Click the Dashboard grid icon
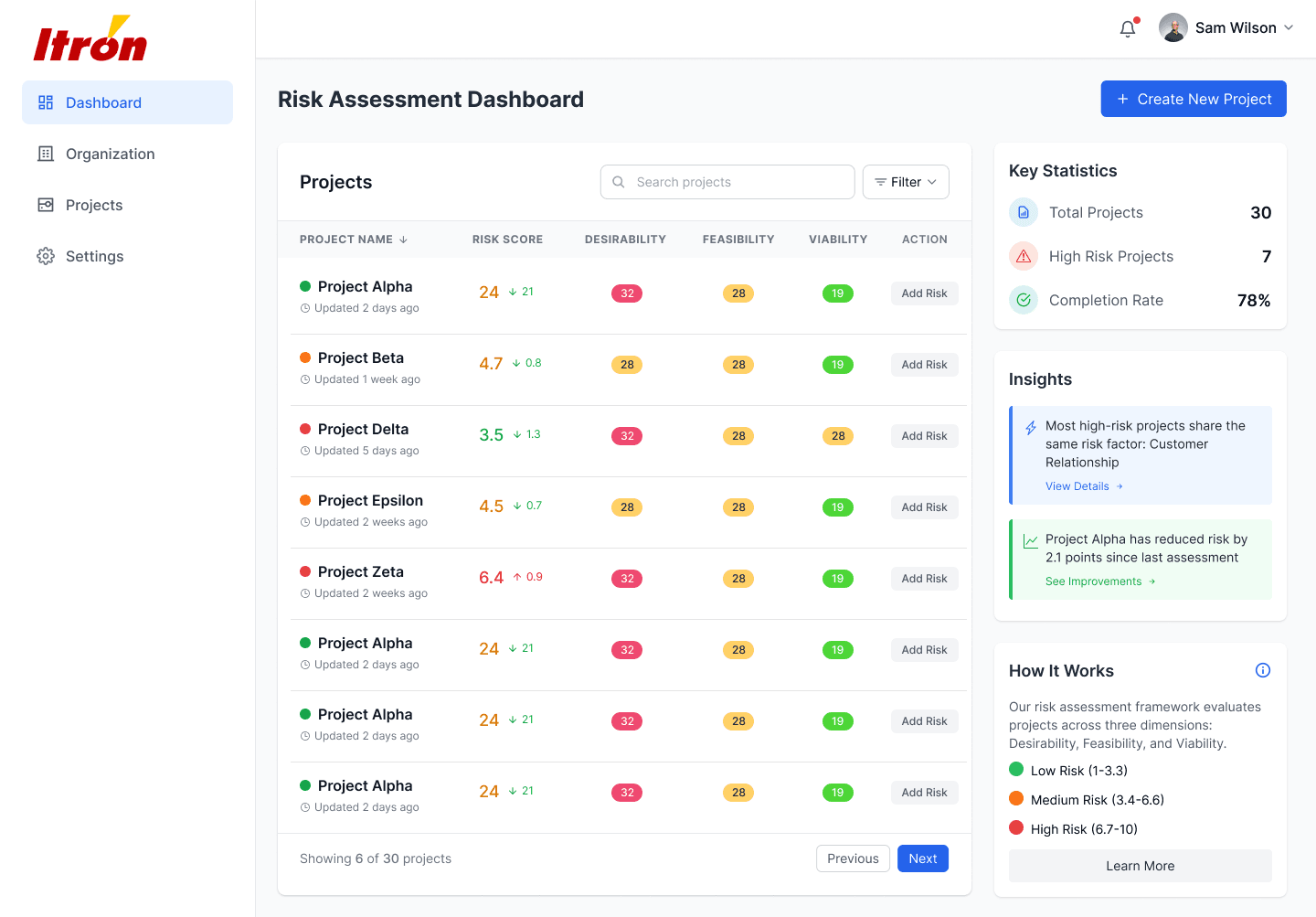1316x917 pixels. coord(46,102)
